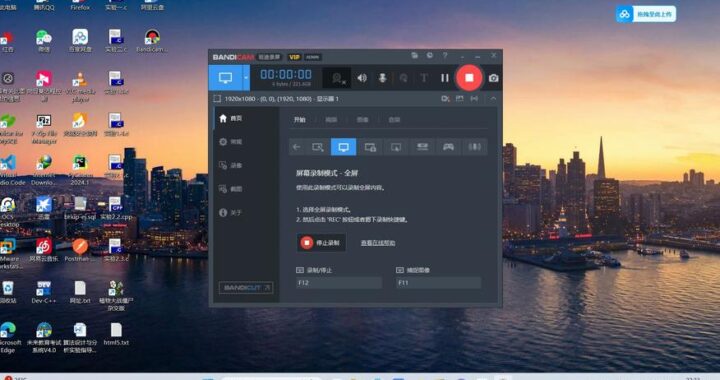Open Firefox desktop shortcut
This screenshot has width=720, height=380.
click(80, 6)
